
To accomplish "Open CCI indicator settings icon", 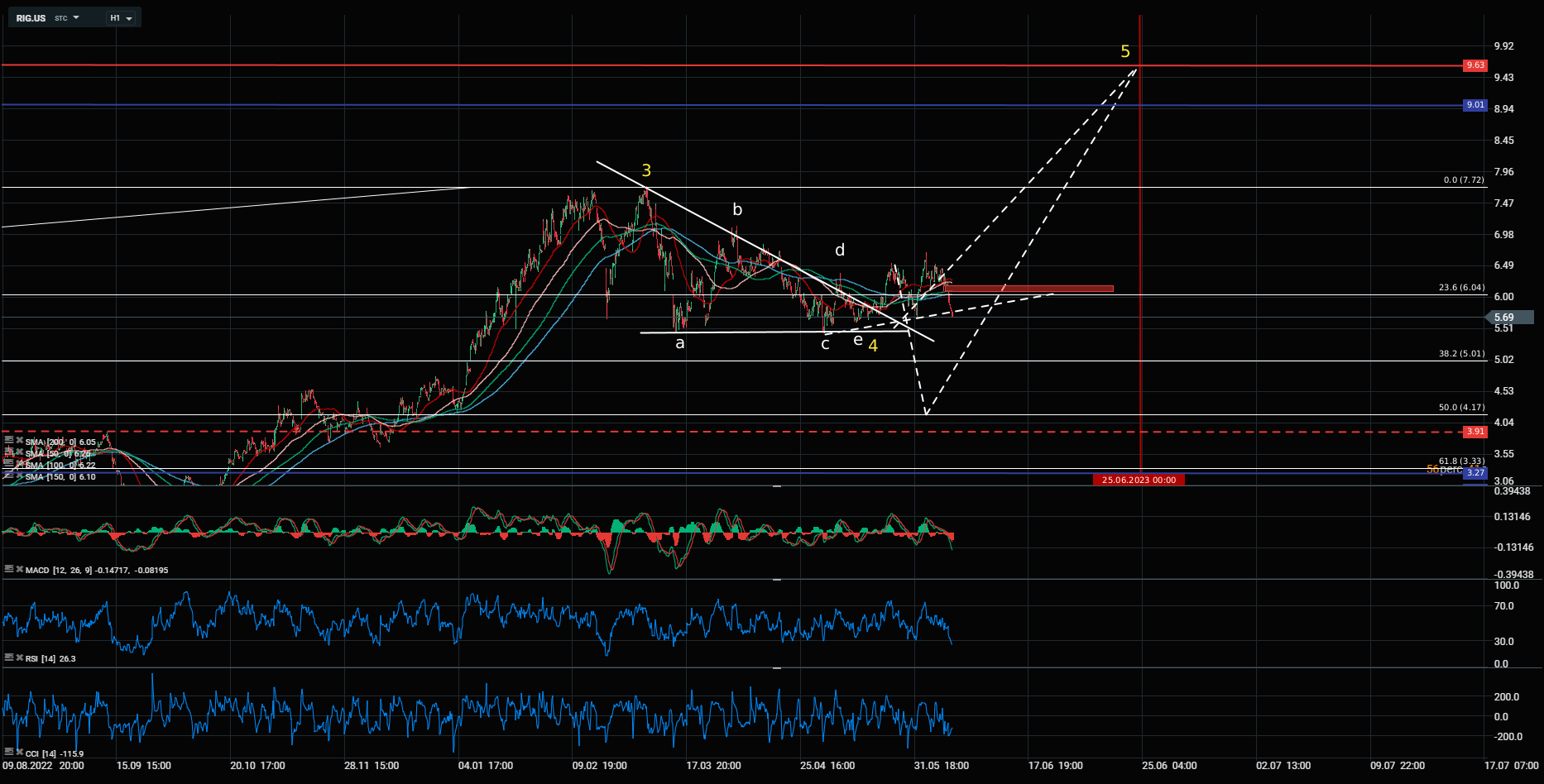I will click(x=9, y=752).
